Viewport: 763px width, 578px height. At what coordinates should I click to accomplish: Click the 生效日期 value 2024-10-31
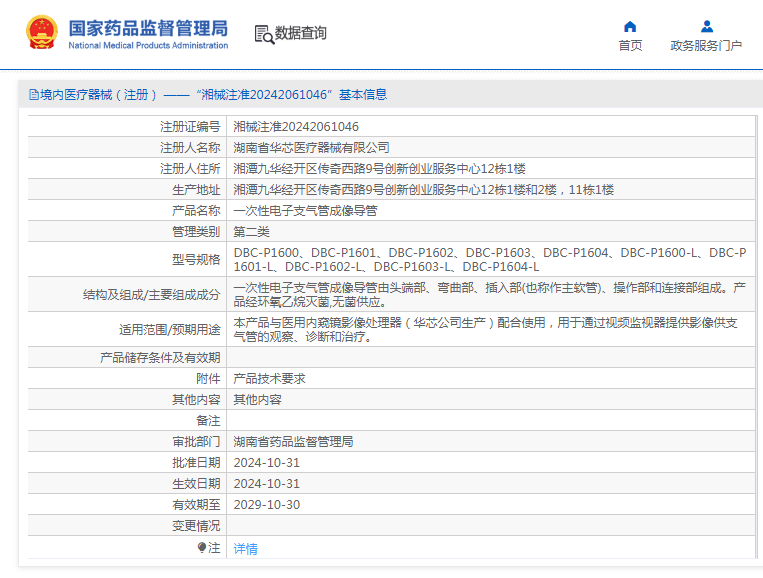[x=267, y=484]
